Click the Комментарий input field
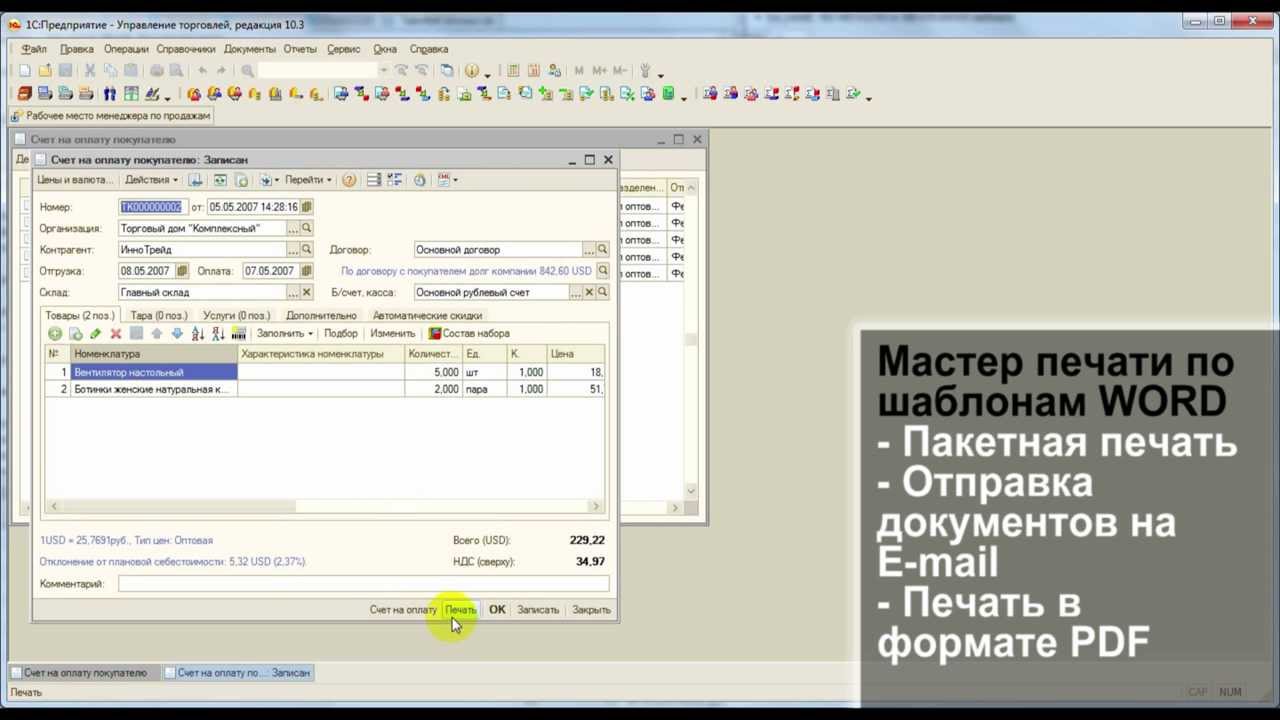Image resolution: width=1280 pixels, height=720 pixels. (363, 584)
